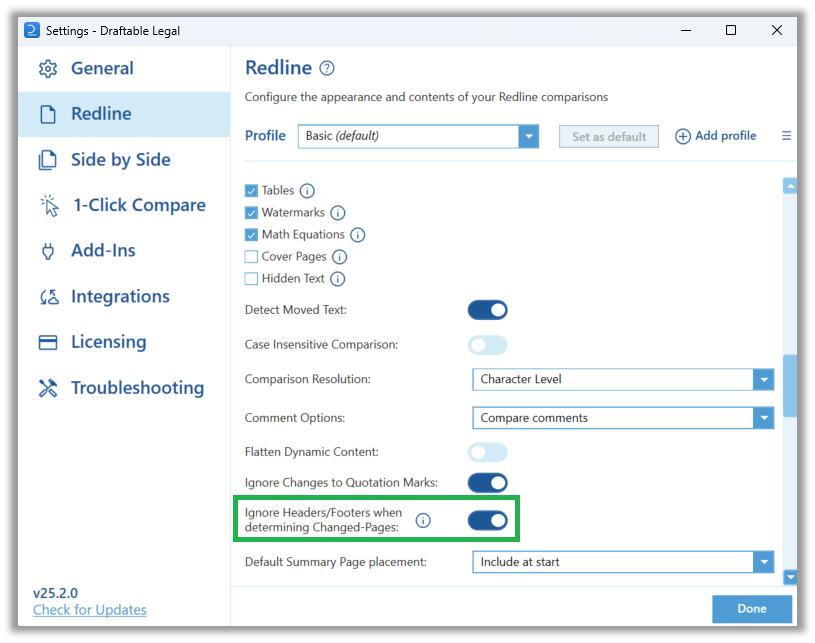Click the Check for Updates link

(x=90, y=610)
